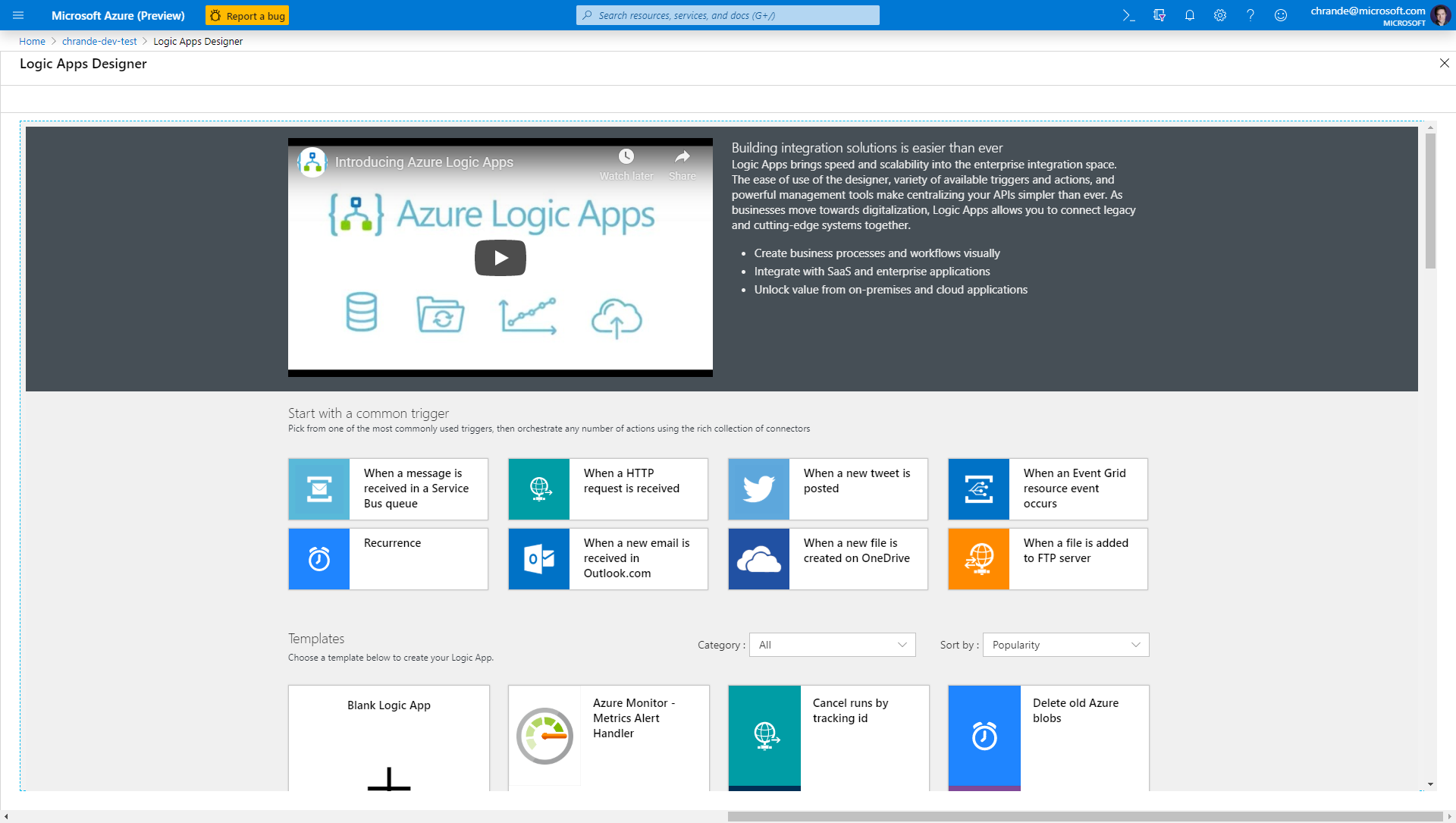Select the Event Grid trigger icon
This screenshot has width=1456, height=823.
[x=979, y=489]
